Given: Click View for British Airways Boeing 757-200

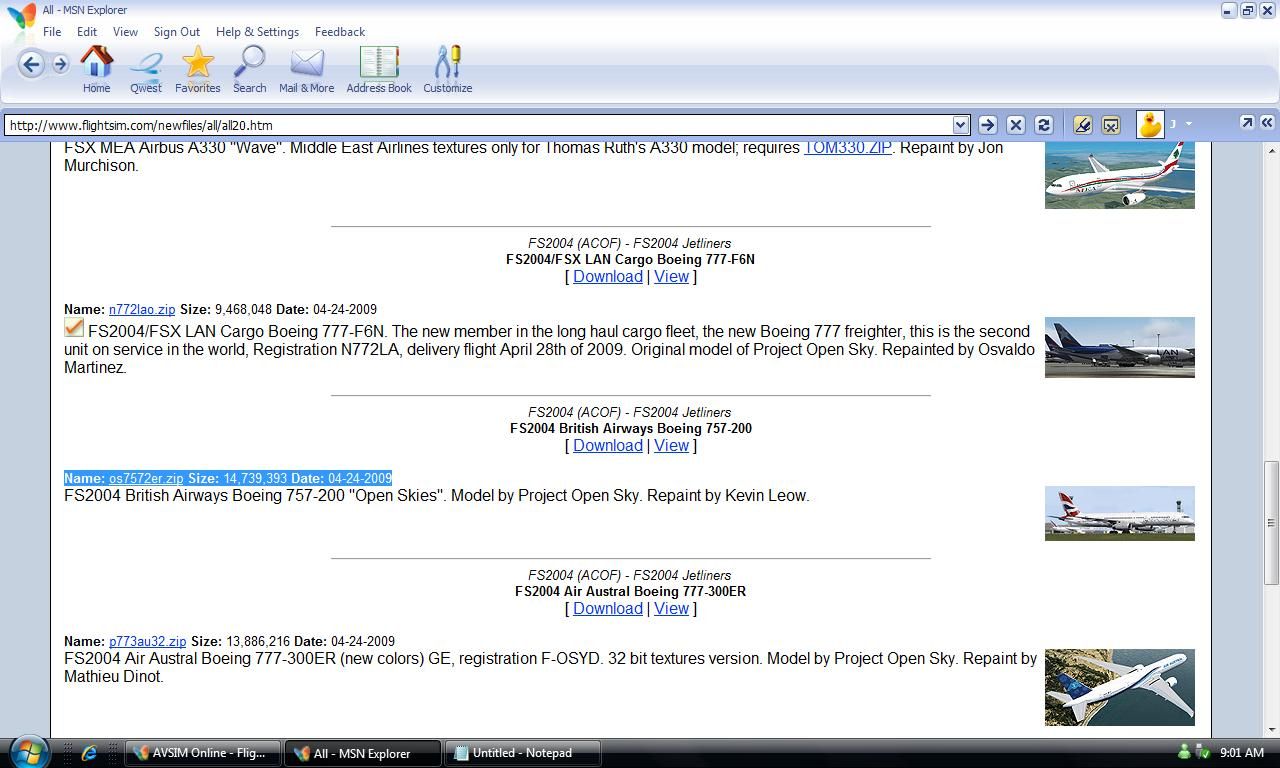Looking at the screenshot, I should [x=671, y=446].
